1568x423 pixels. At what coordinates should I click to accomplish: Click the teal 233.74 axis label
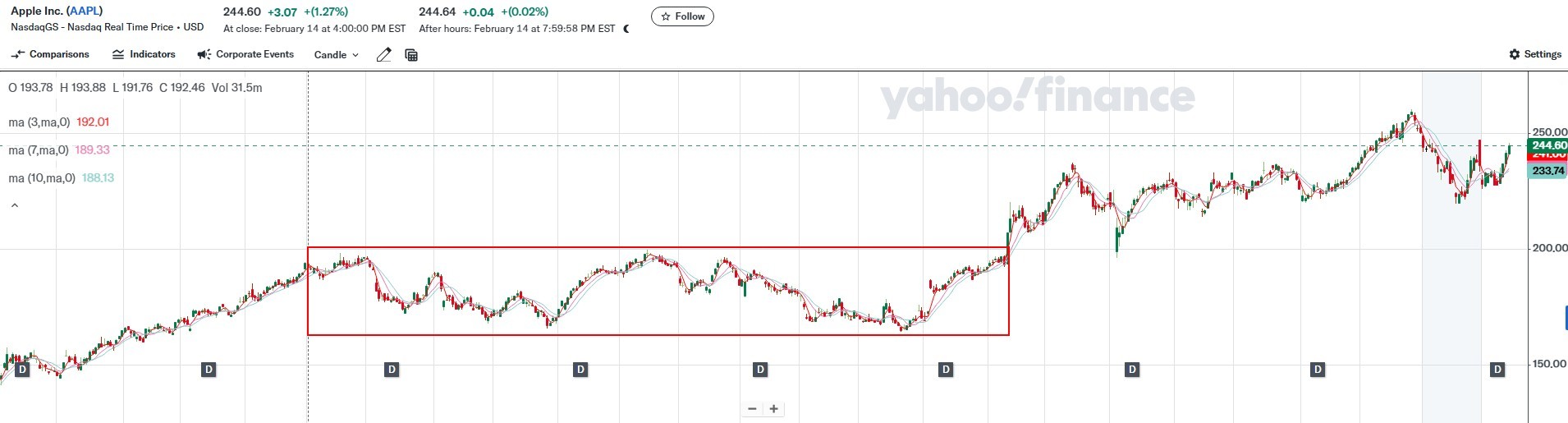point(1547,171)
